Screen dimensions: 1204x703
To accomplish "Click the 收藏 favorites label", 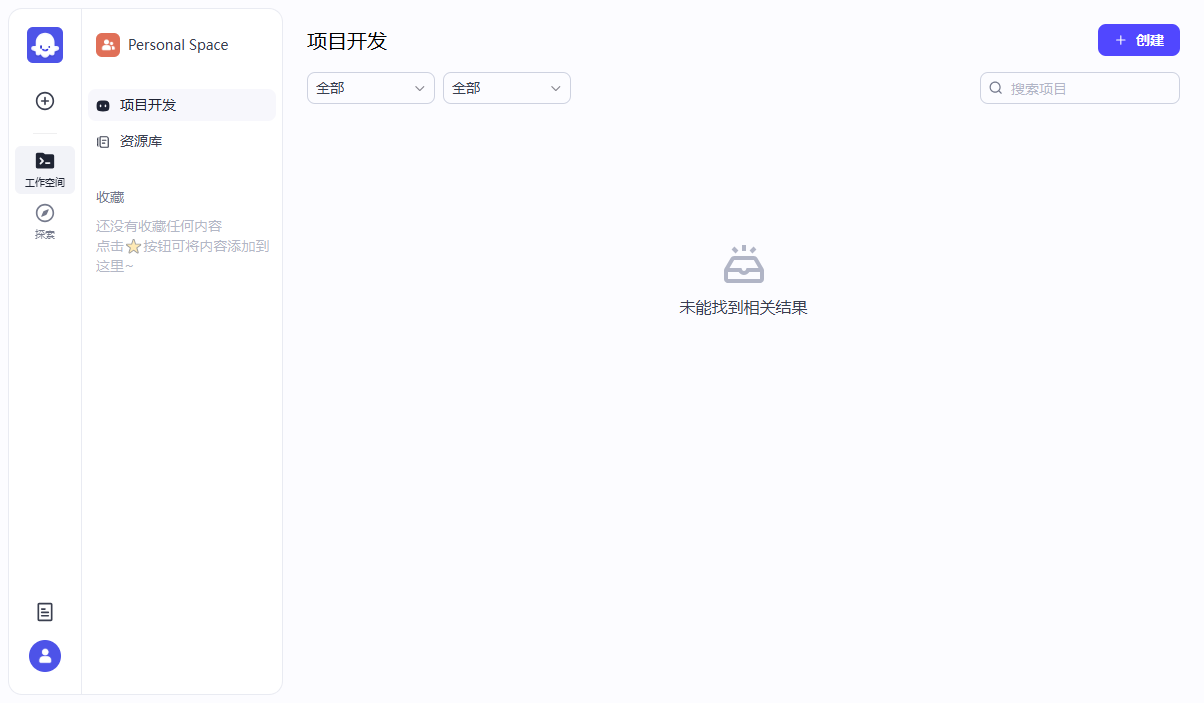I will 110,197.
